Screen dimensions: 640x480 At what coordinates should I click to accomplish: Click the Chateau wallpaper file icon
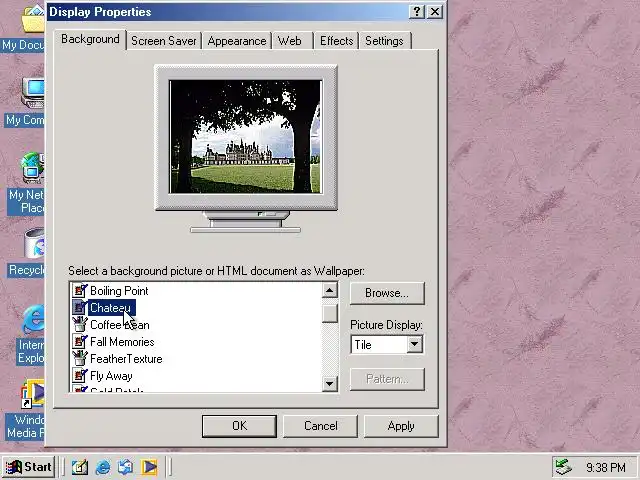pos(80,308)
